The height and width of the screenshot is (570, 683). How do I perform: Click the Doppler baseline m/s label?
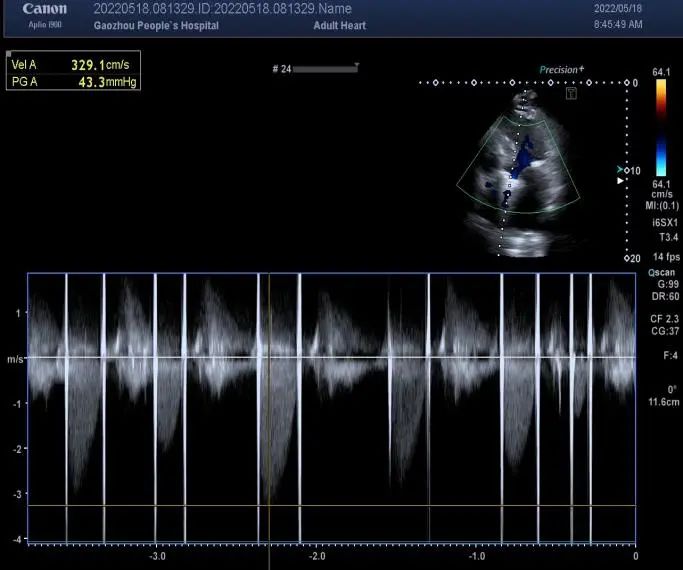[15, 358]
